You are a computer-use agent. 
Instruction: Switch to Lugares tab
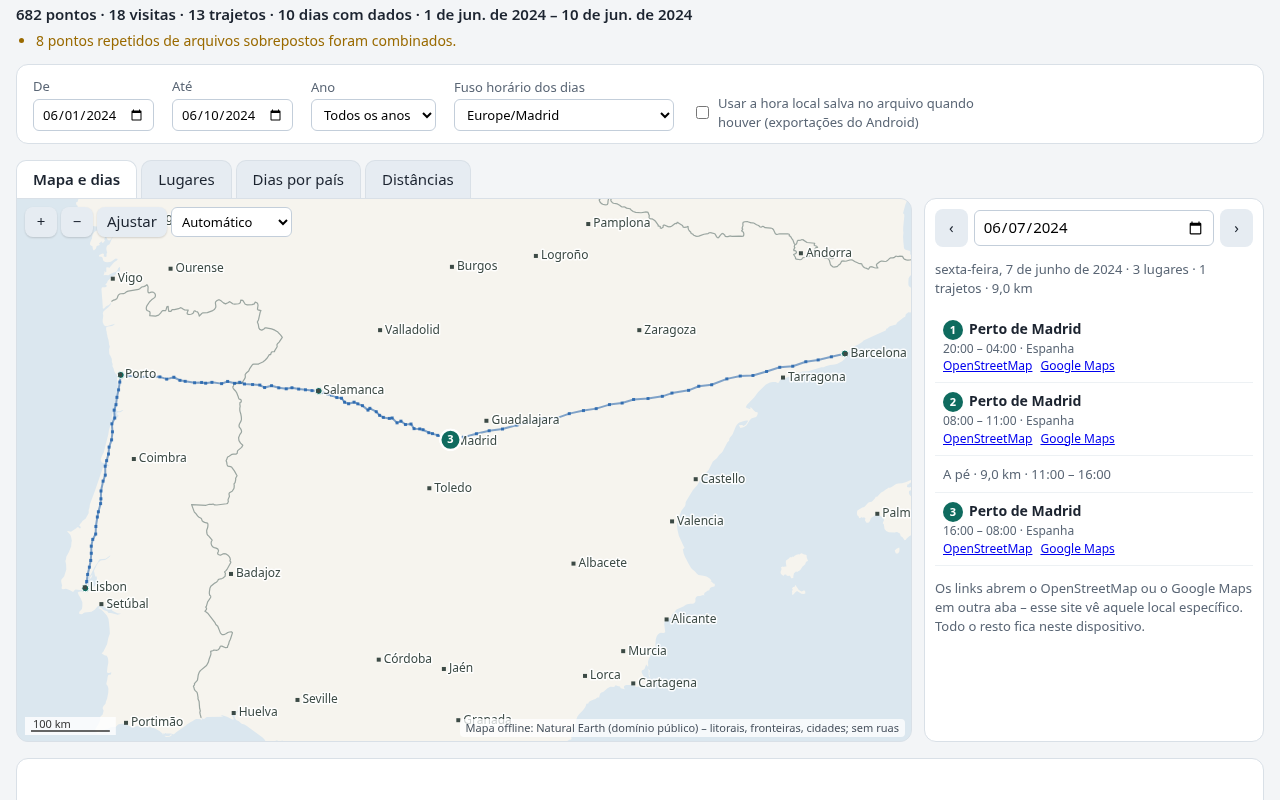[x=186, y=180]
